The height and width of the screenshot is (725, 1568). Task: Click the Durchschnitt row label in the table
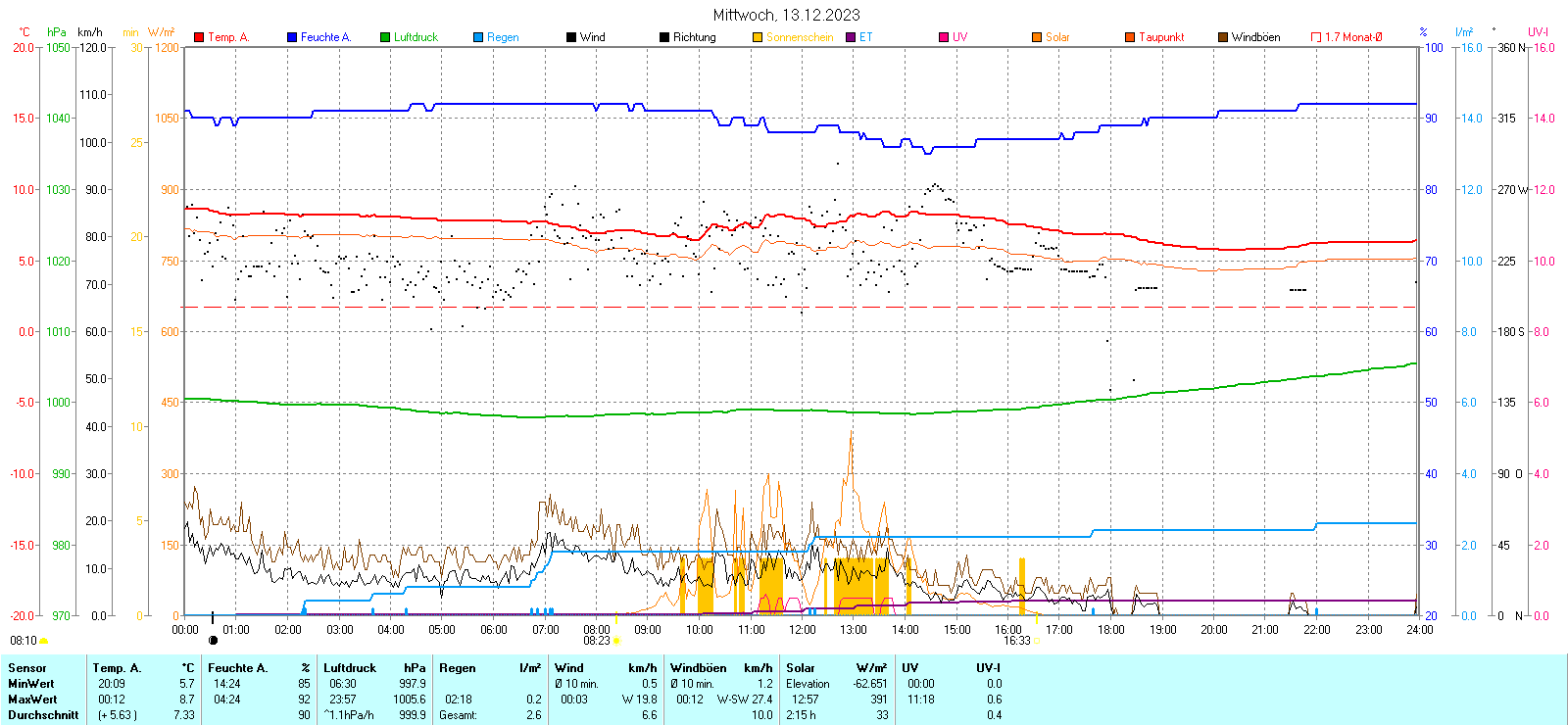tap(43, 715)
